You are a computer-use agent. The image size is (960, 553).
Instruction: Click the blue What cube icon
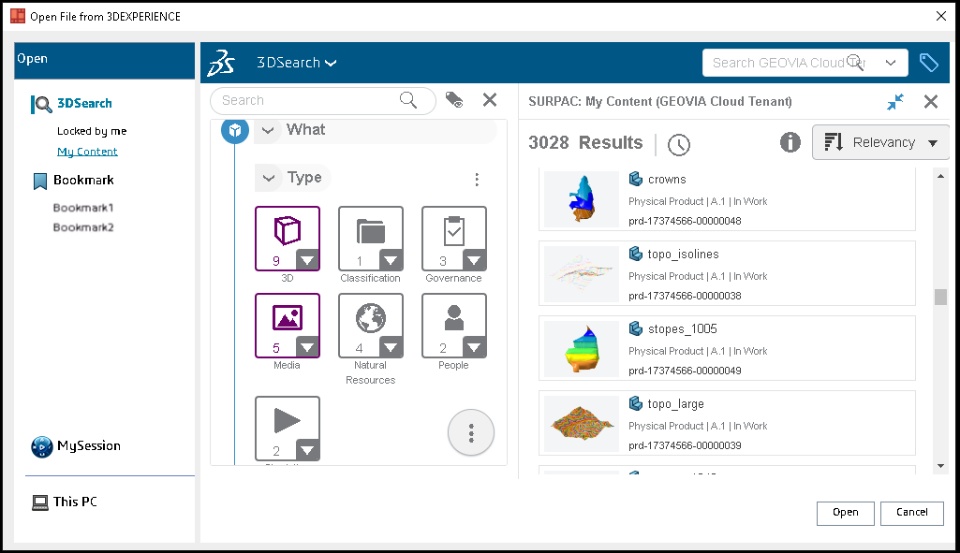coord(234,130)
